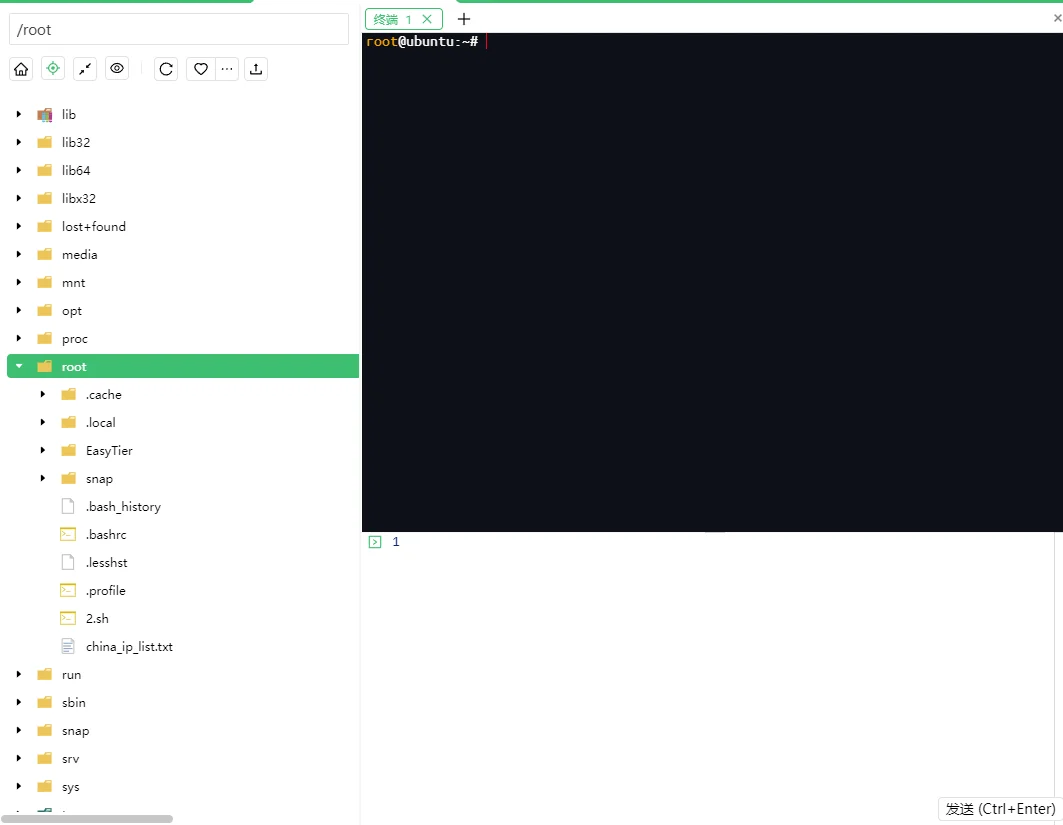The width and height of the screenshot is (1063, 825).
Task: Close the 终端 1 tab
Action: click(x=428, y=19)
